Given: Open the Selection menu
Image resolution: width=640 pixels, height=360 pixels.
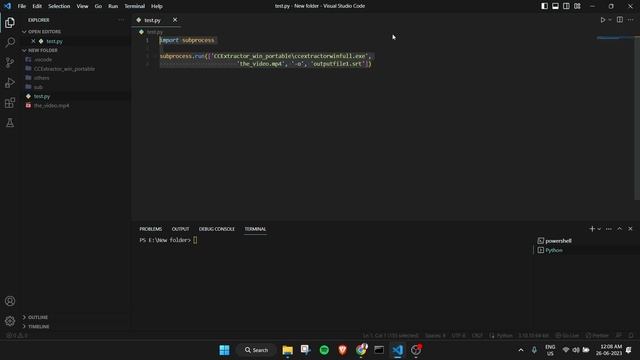Looking at the screenshot, I should pos(59,6).
